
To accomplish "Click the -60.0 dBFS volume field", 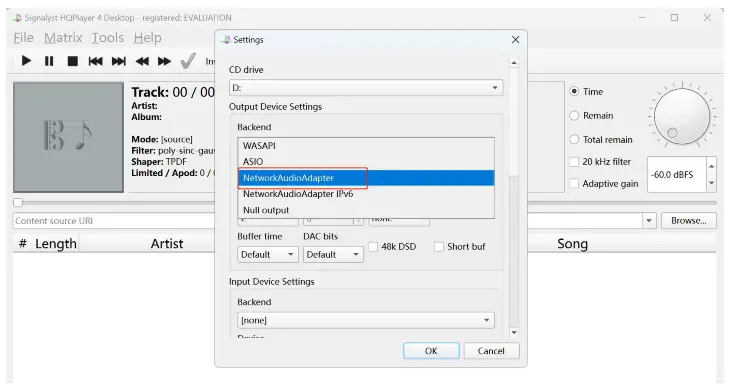I will click(x=677, y=174).
